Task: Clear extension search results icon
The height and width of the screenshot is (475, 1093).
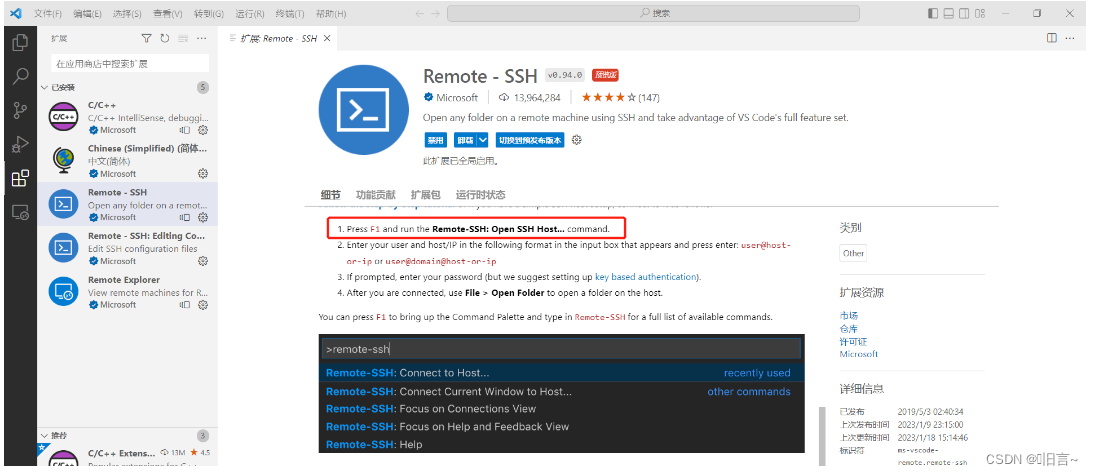Action: click(183, 38)
